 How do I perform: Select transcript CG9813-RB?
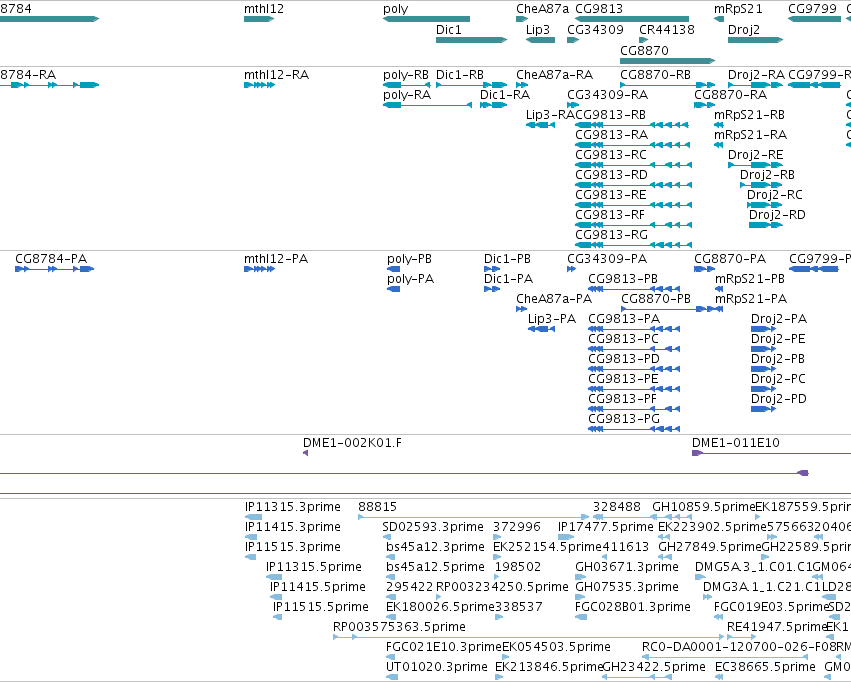pos(611,115)
